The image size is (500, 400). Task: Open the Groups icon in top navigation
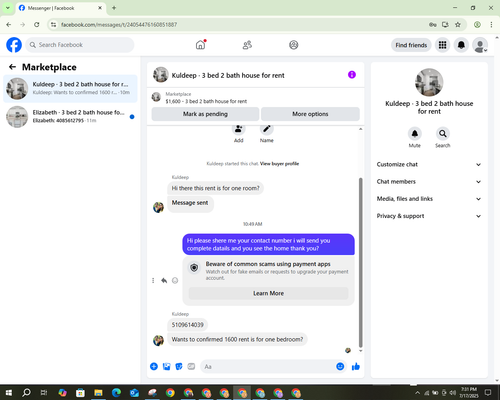coord(294,45)
